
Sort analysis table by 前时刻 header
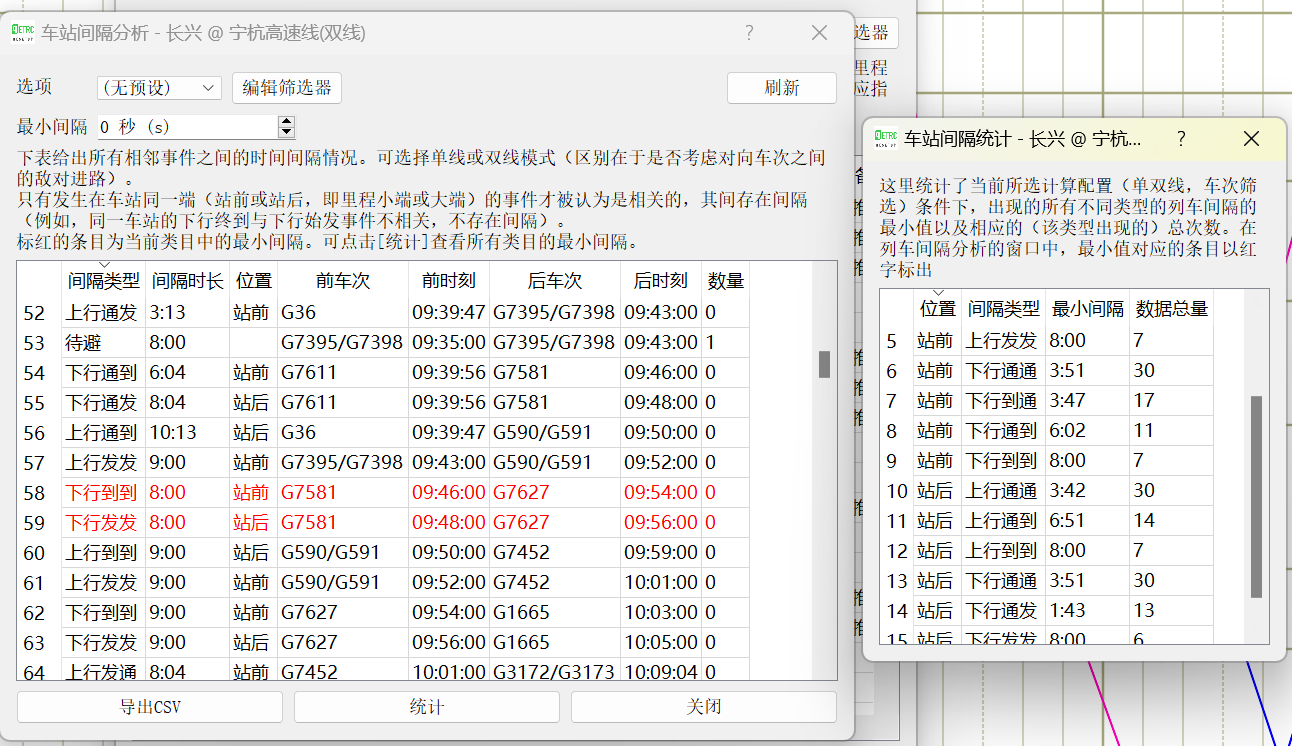449,281
